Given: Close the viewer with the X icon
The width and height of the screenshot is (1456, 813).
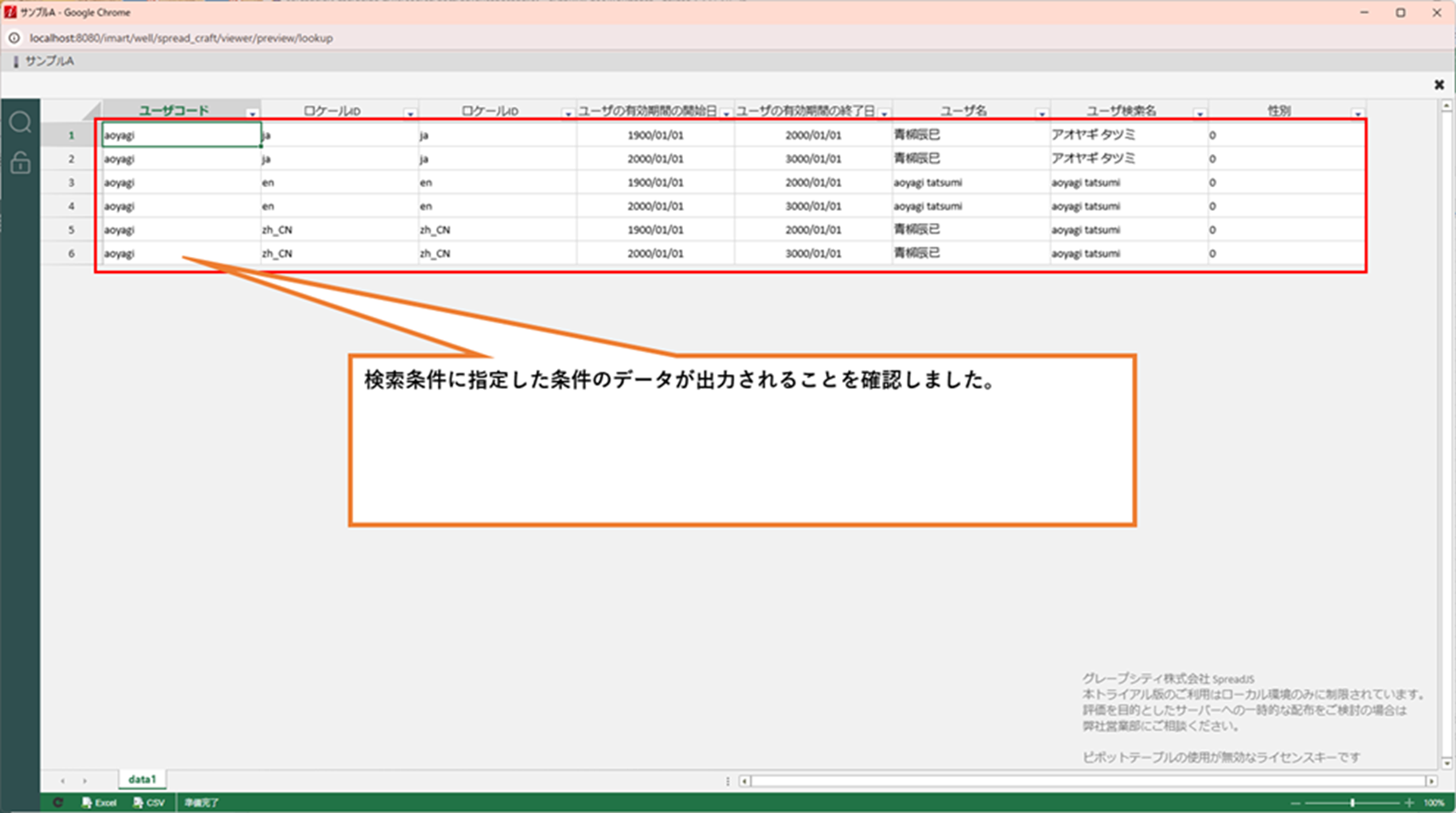Looking at the screenshot, I should click(1438, 85).
